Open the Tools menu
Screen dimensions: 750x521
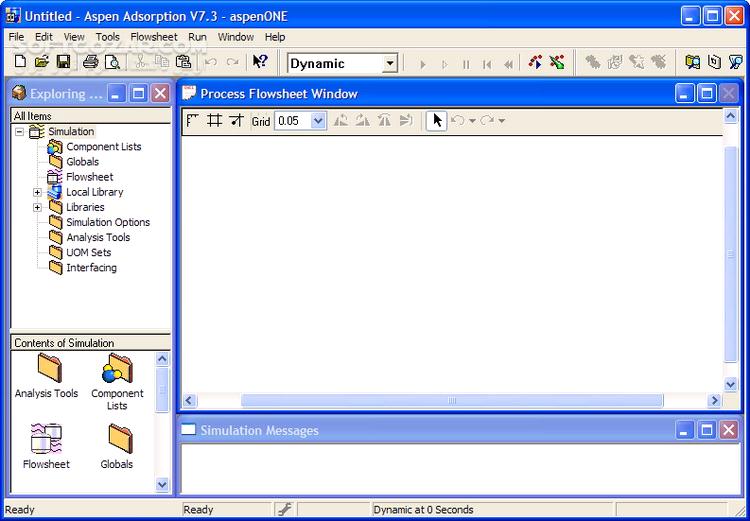(108, 37)
